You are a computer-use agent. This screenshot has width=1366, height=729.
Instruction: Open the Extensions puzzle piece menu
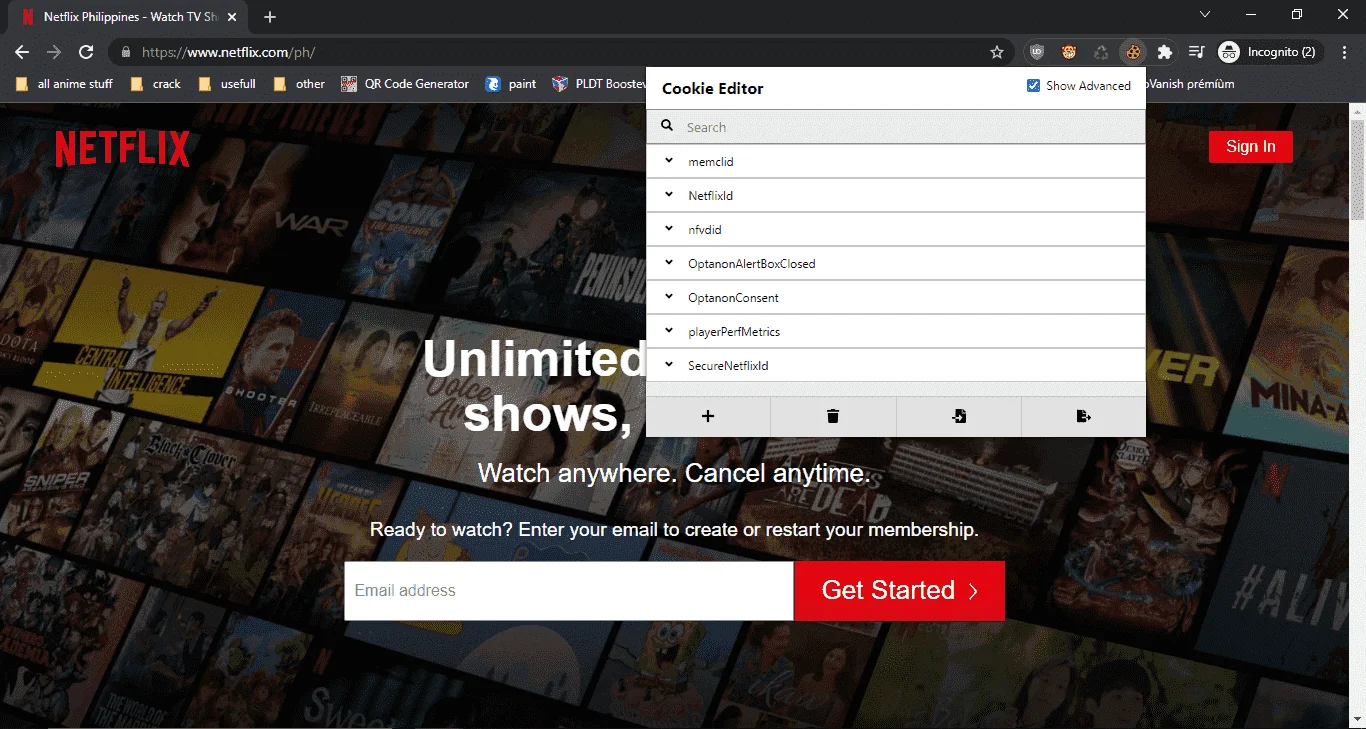pyautogui.click(x=1164, y=52)
